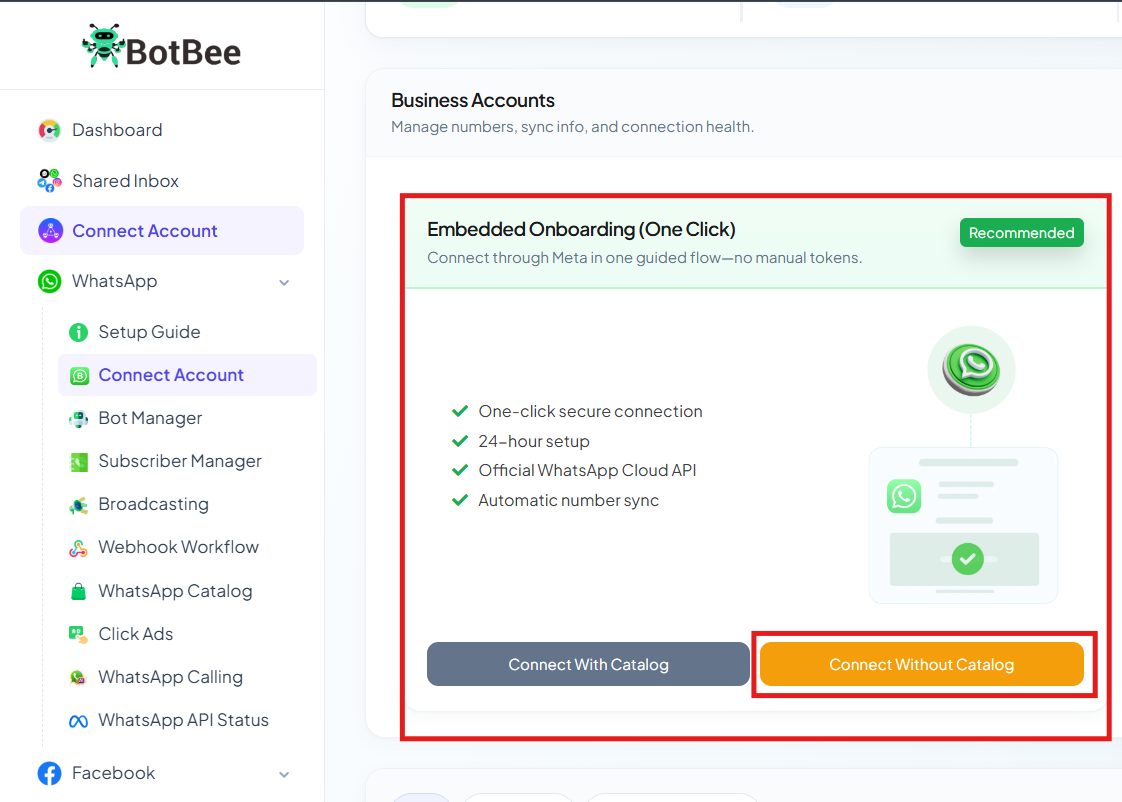Viewport: 1122px width, 802px height.
Task: Click the Meta icon for WhatsApp API Status
Action: point(78,721)
